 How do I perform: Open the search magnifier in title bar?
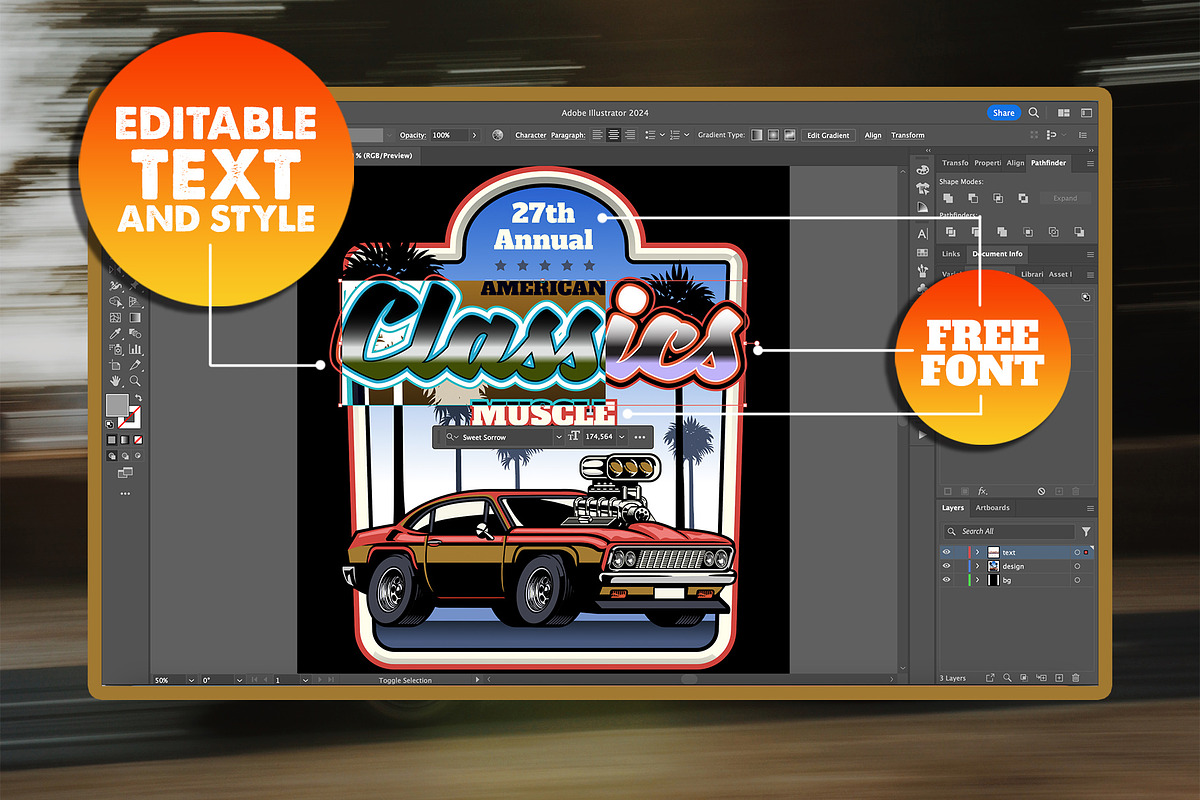pos(1033,113)
